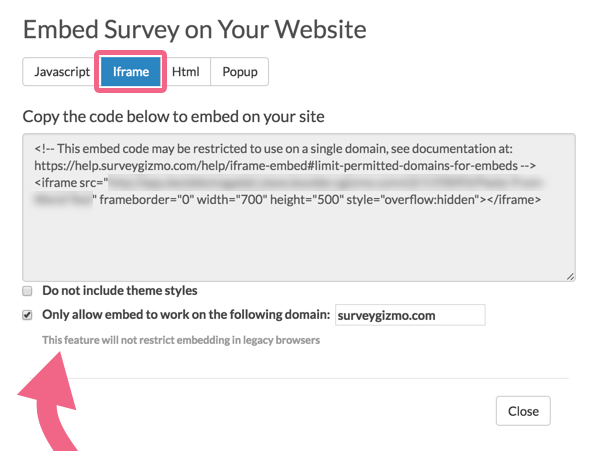
Task: Click the 'Copy the code below' subheading
Action: click(174, 117)
